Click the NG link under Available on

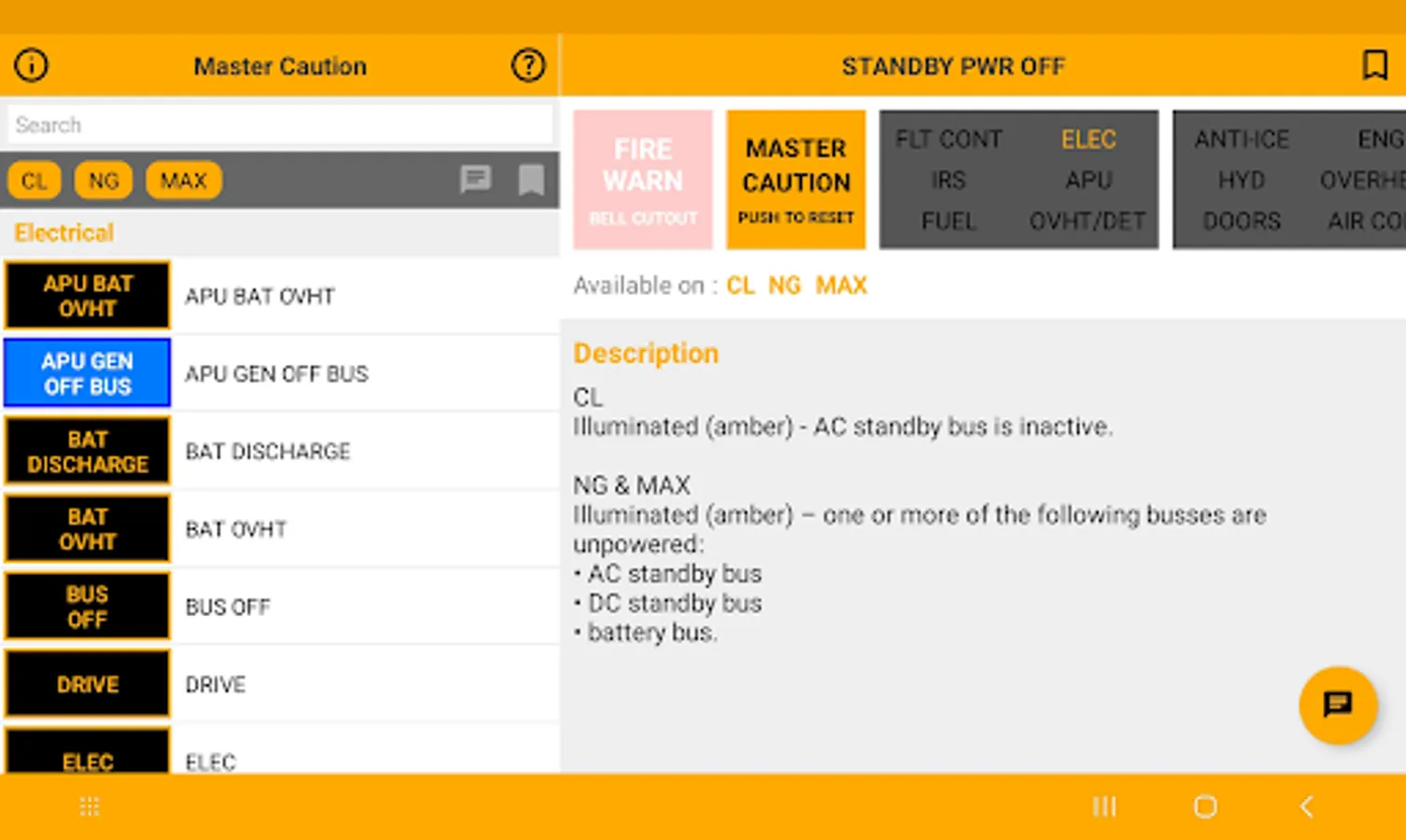pos(785,286)
